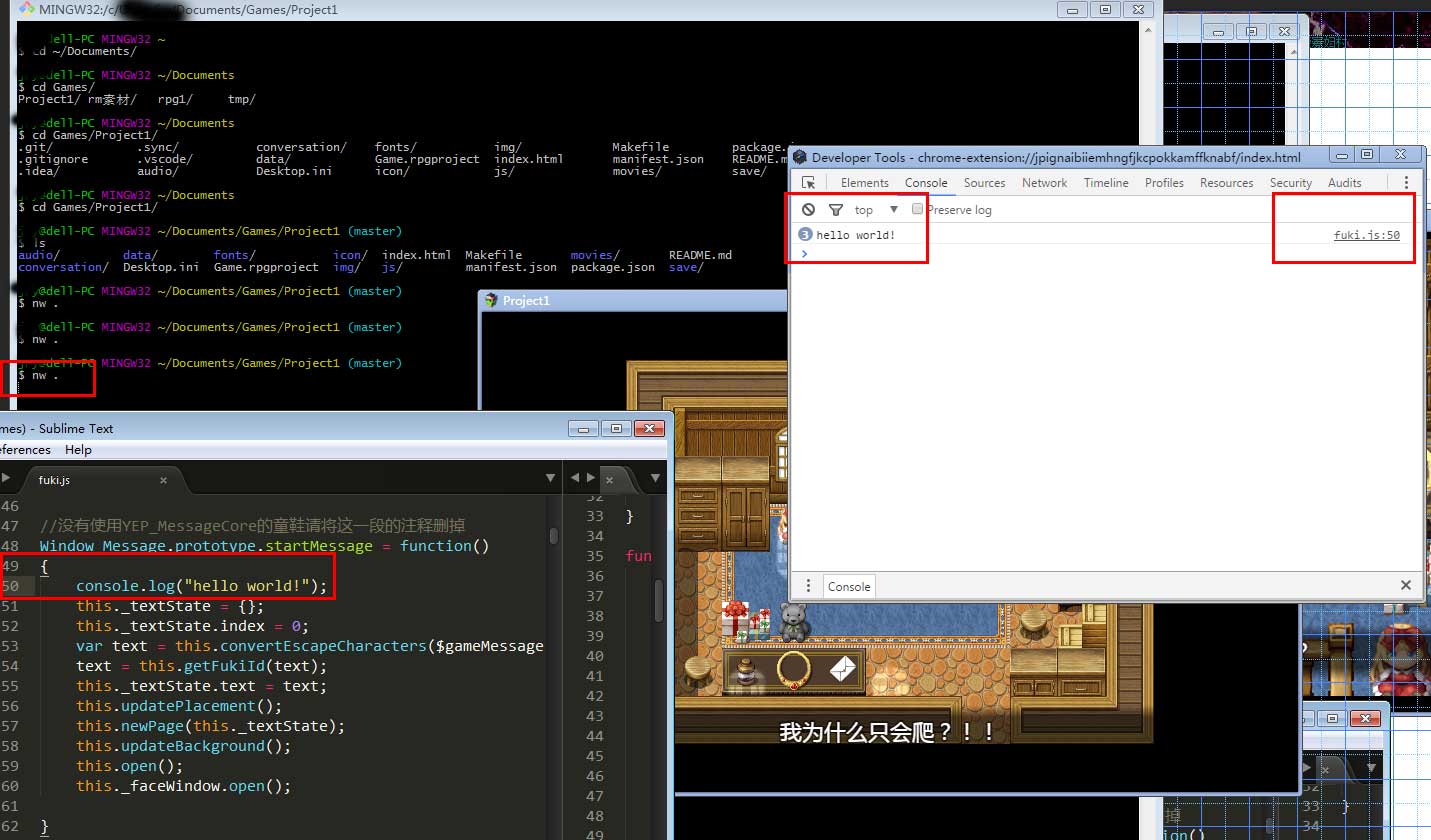
Task: Open DevTools drawer three-dot menu
Action: 808,586
